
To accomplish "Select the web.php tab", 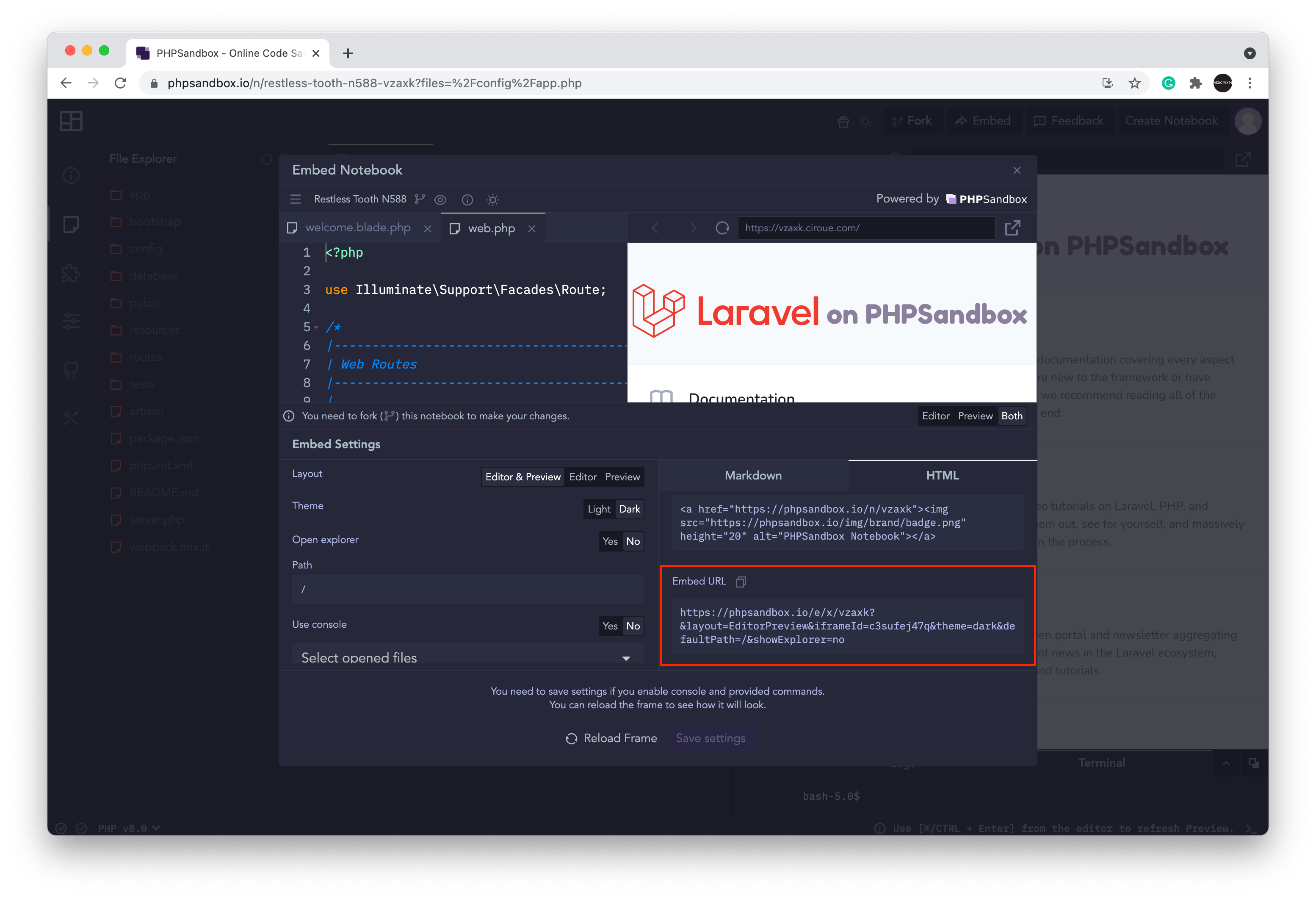I will point(492,228).
